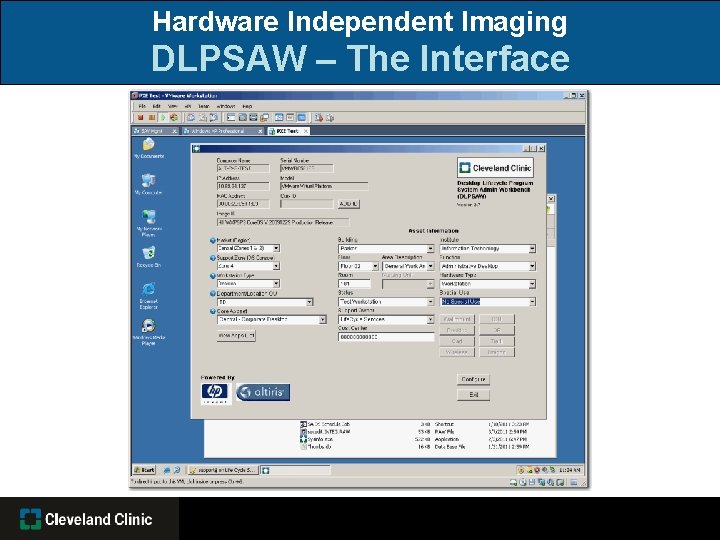Open the VMware Windows menu
720x540 pixels.
(x=226, y=106)
